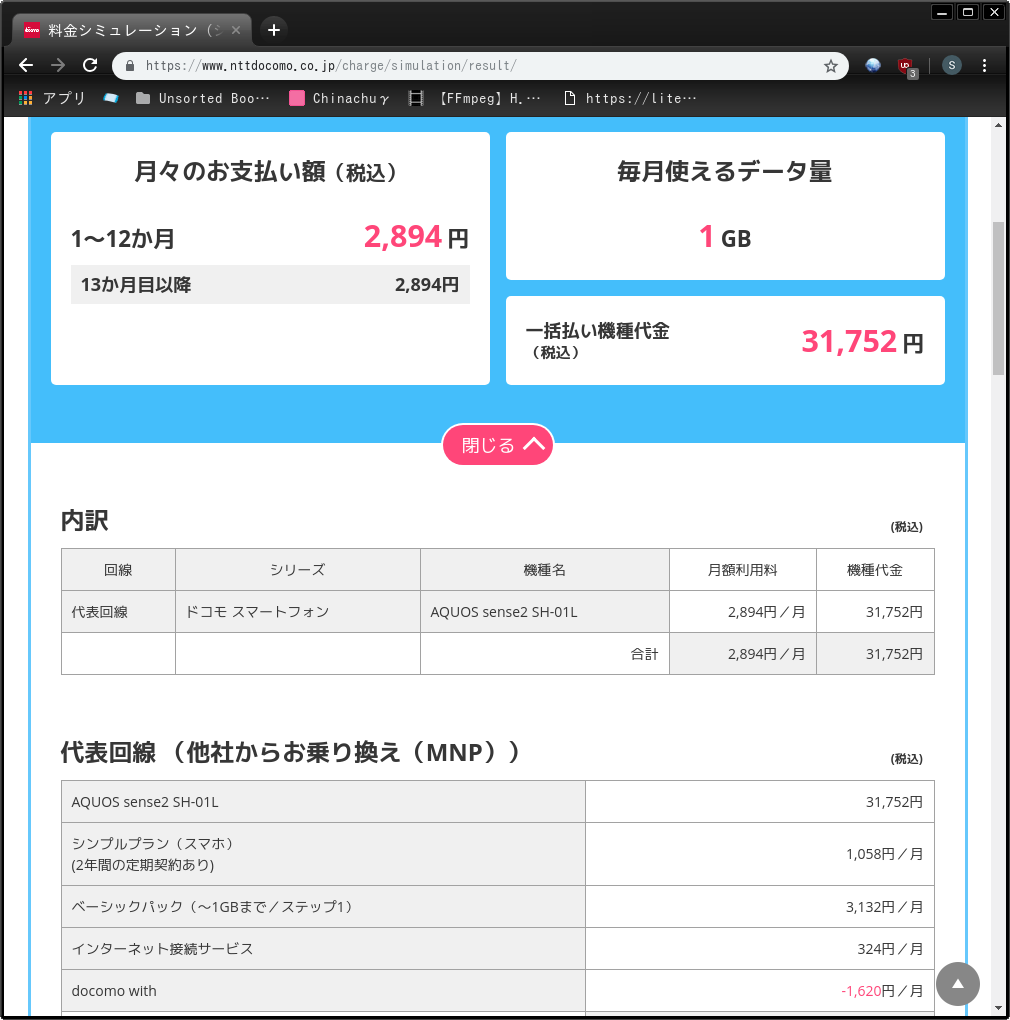Open the uBlock Origin extension icon

905,66
